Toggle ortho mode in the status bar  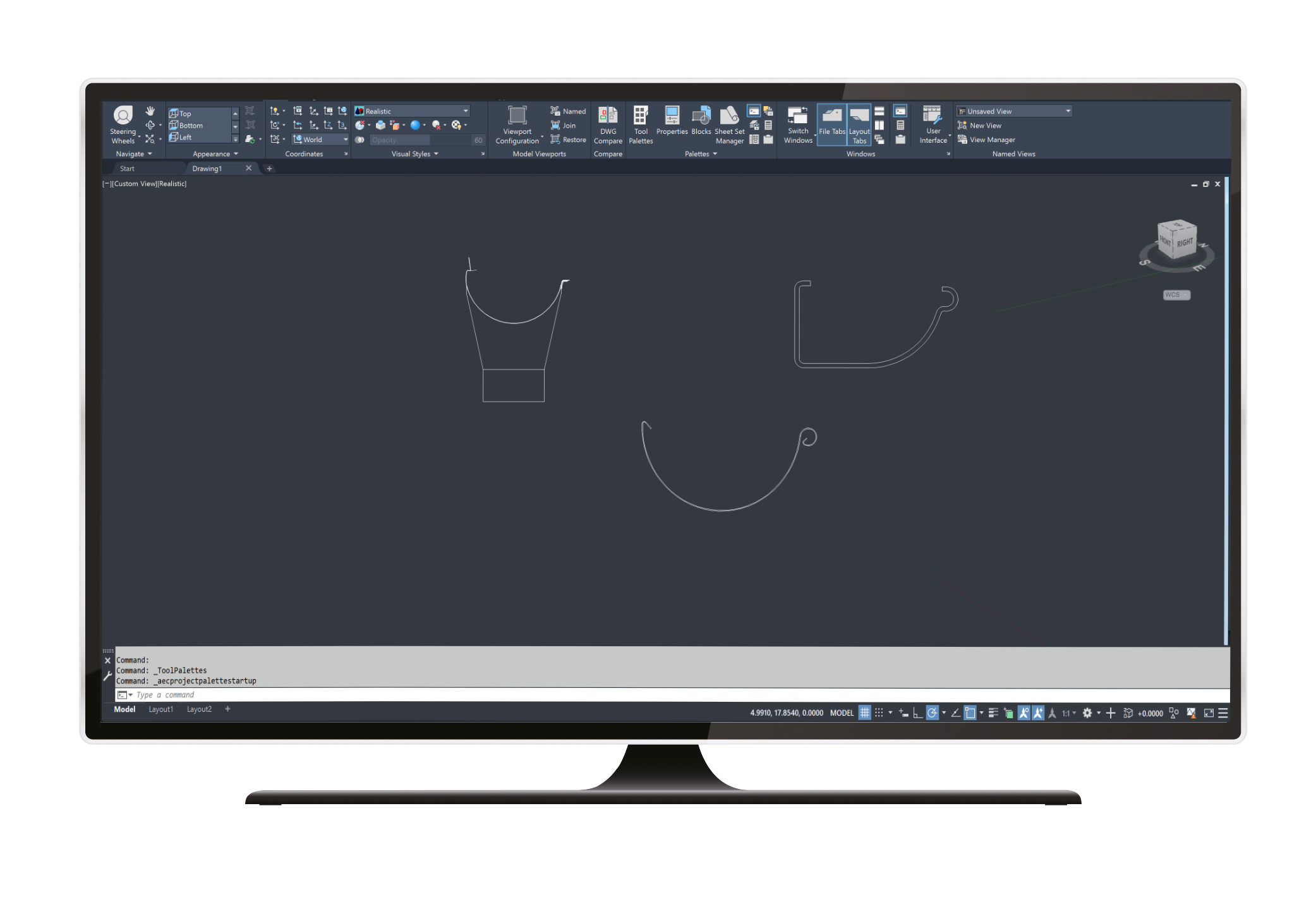click(x=918, y=713)
